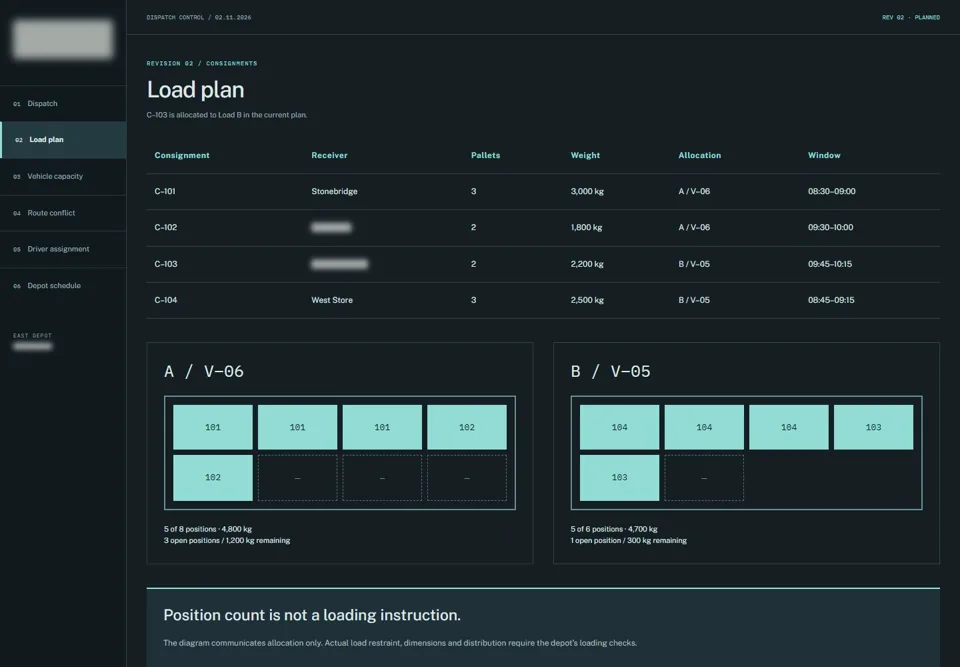
Task: Click the Receiver column header
Action: [x=329, y=156]
